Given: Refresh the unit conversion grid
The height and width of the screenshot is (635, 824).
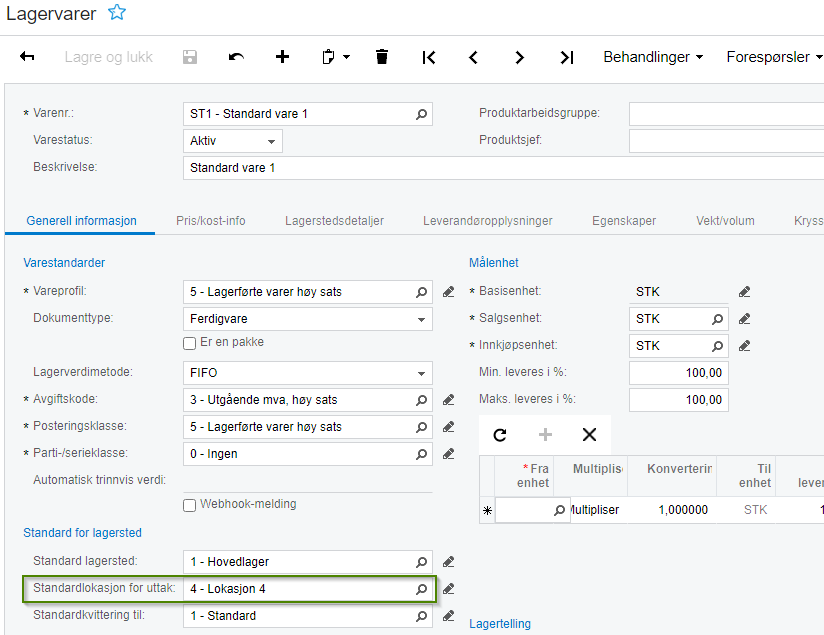Looking at the screenshot, I should [500, 435].
